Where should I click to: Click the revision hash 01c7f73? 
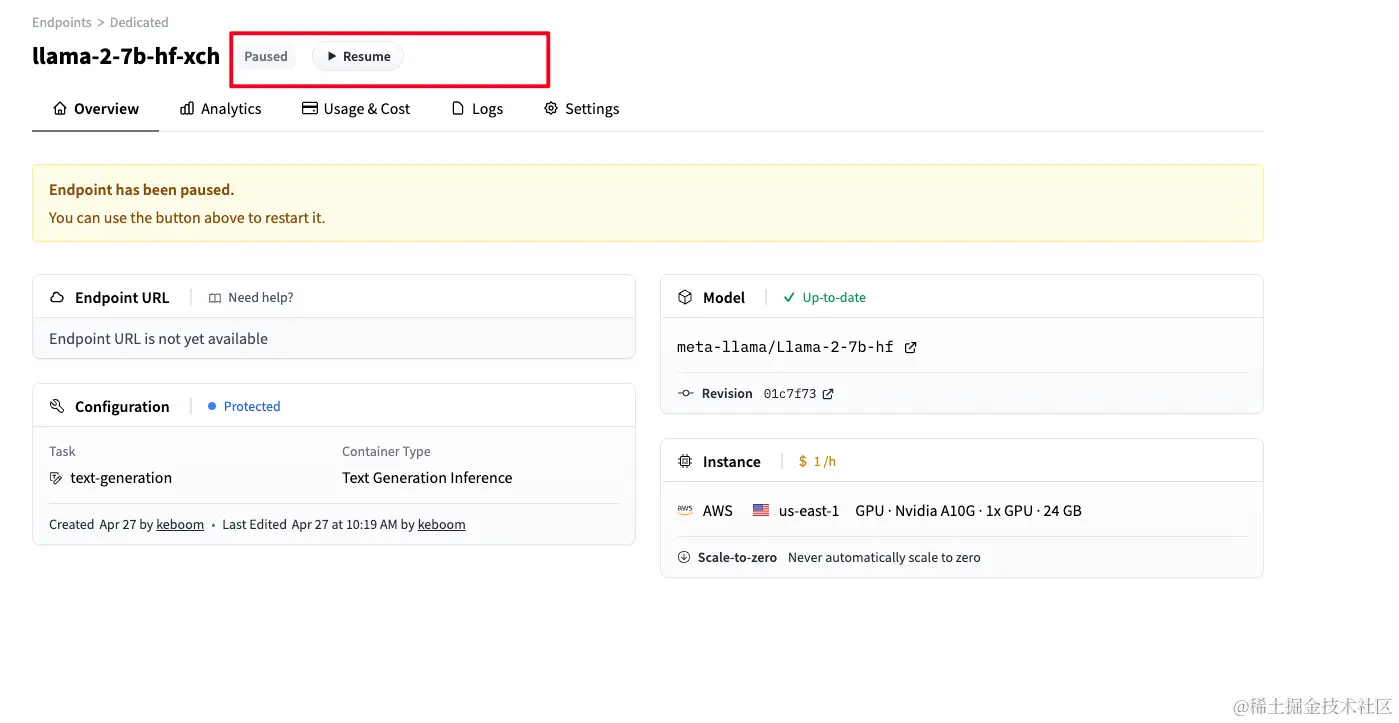790,394
